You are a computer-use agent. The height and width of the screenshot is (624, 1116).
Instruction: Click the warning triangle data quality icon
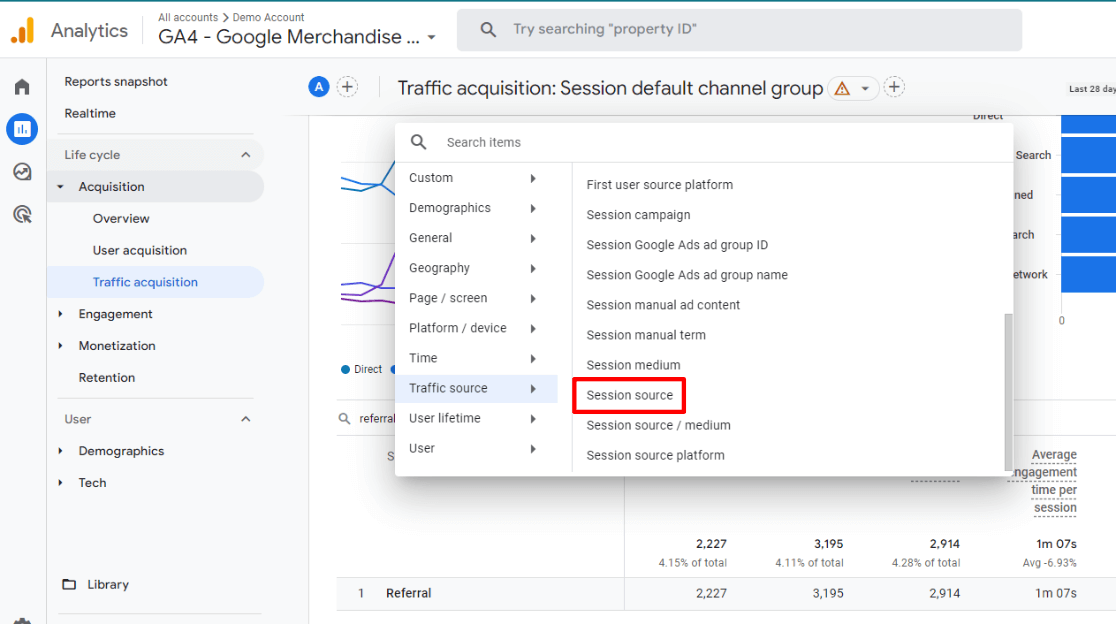[x=842, y=89]
